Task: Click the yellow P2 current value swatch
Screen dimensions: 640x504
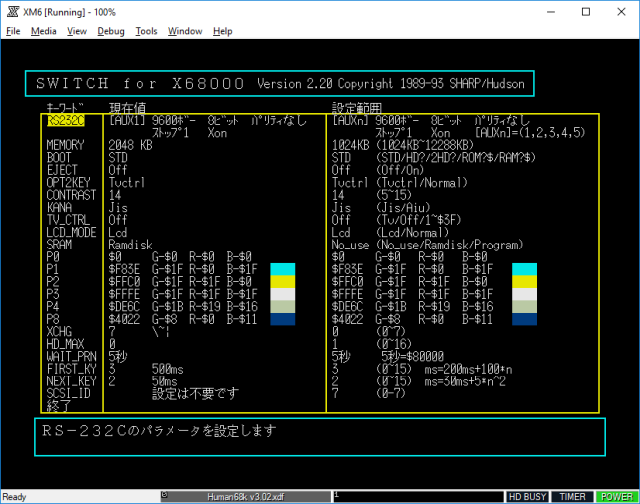Action: click(283, 282)
